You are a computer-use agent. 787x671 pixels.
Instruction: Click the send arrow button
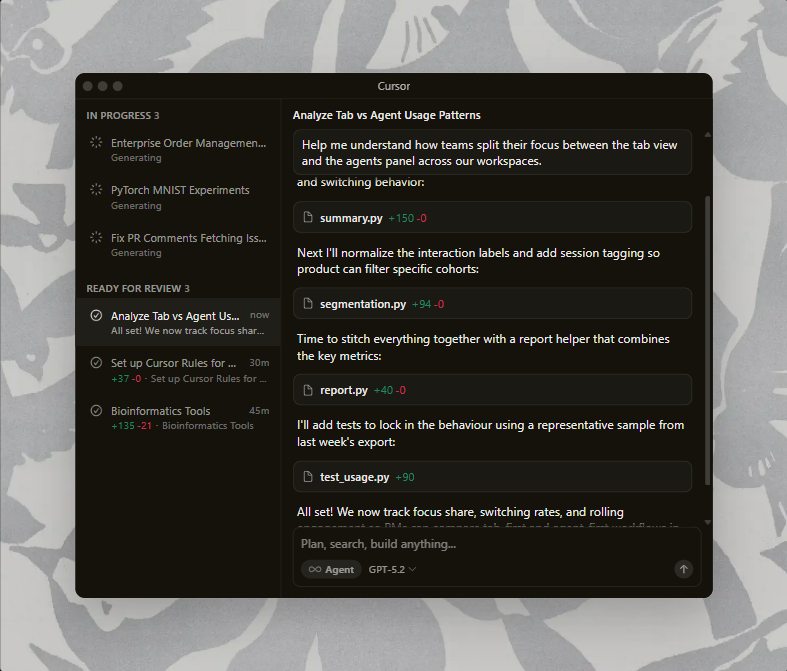coord(684,569)
